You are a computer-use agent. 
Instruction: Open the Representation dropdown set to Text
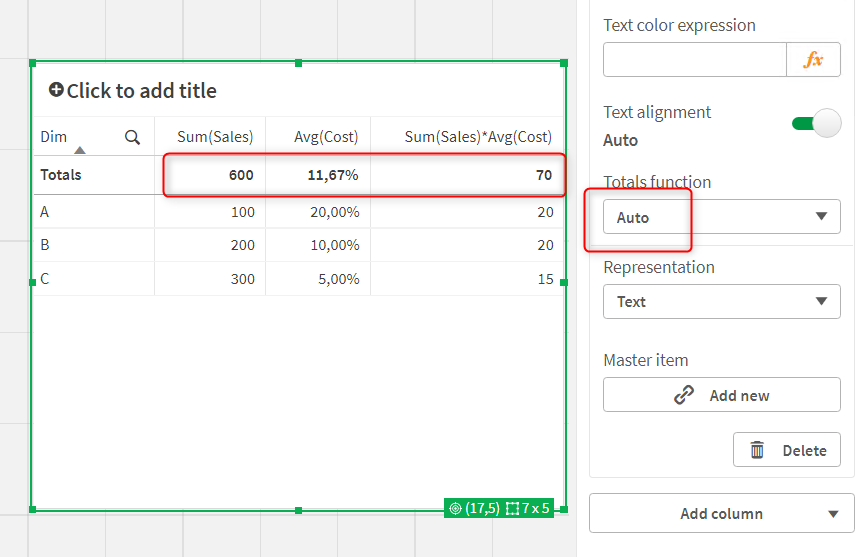pos(721,301)
